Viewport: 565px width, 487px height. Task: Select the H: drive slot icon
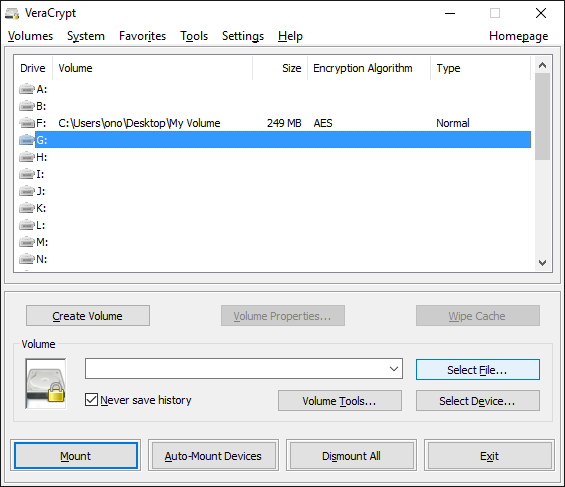tap(27, 157)
